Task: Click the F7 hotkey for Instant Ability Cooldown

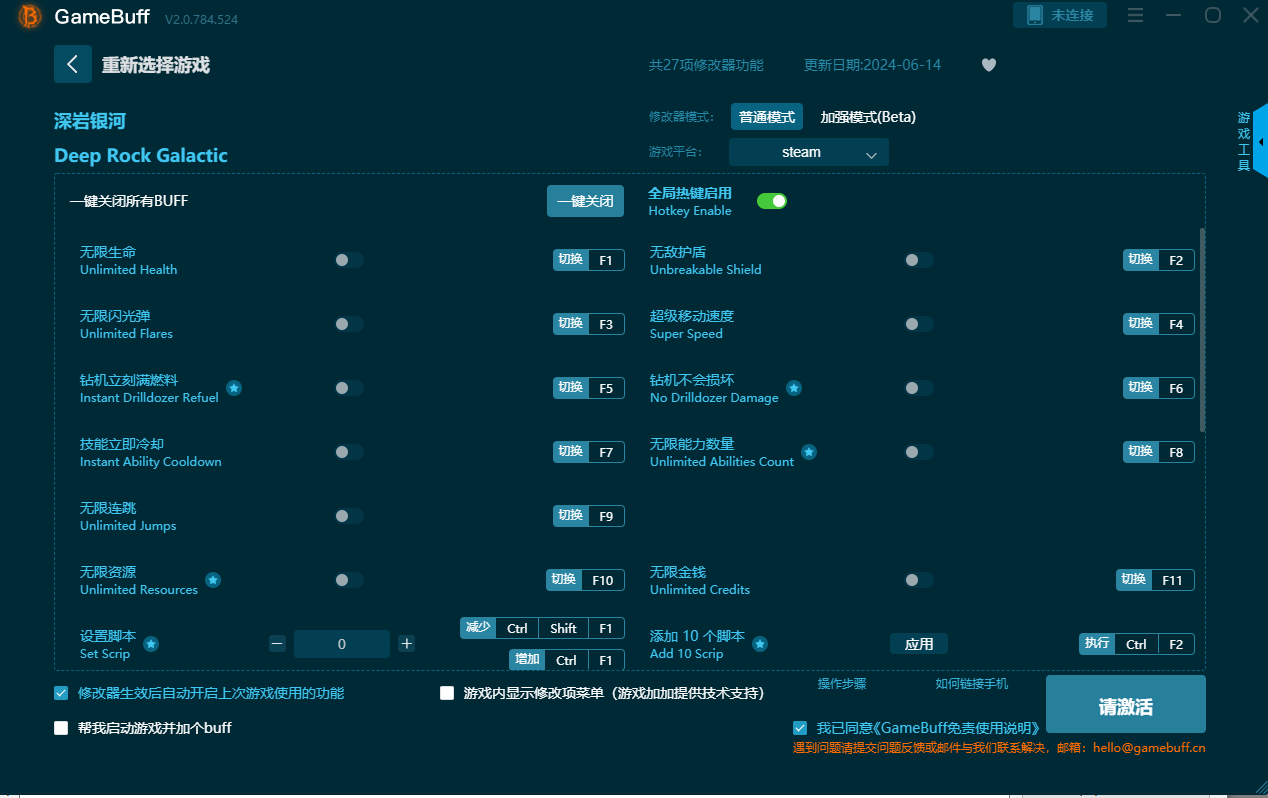Action: tap(606, 452)
